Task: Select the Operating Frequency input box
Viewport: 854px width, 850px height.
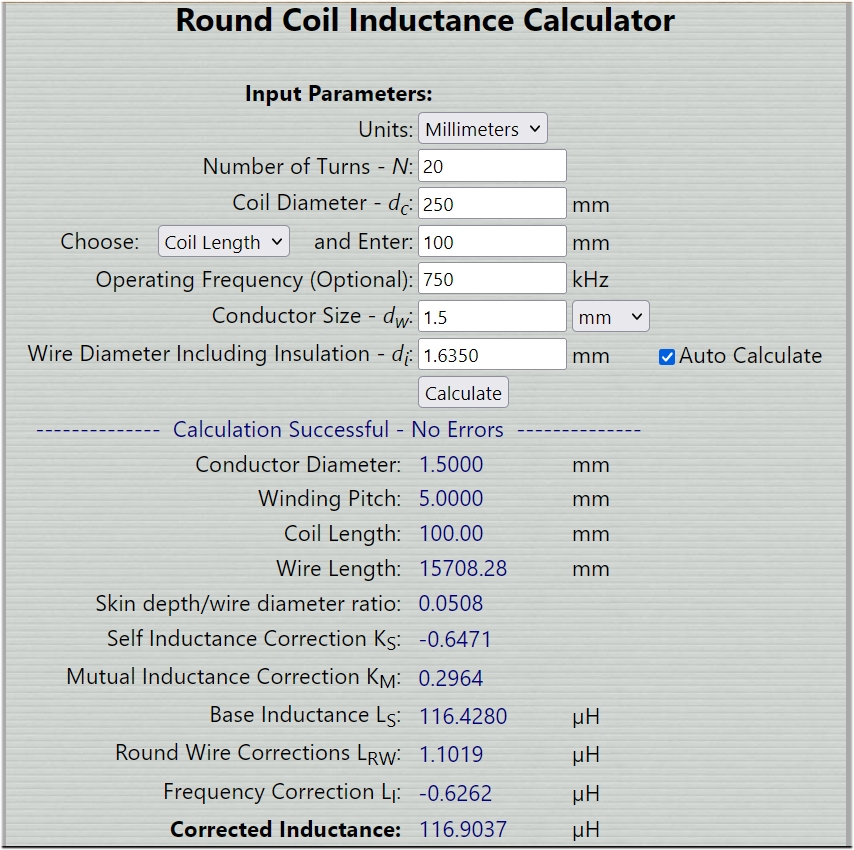Action: [492, 279]
